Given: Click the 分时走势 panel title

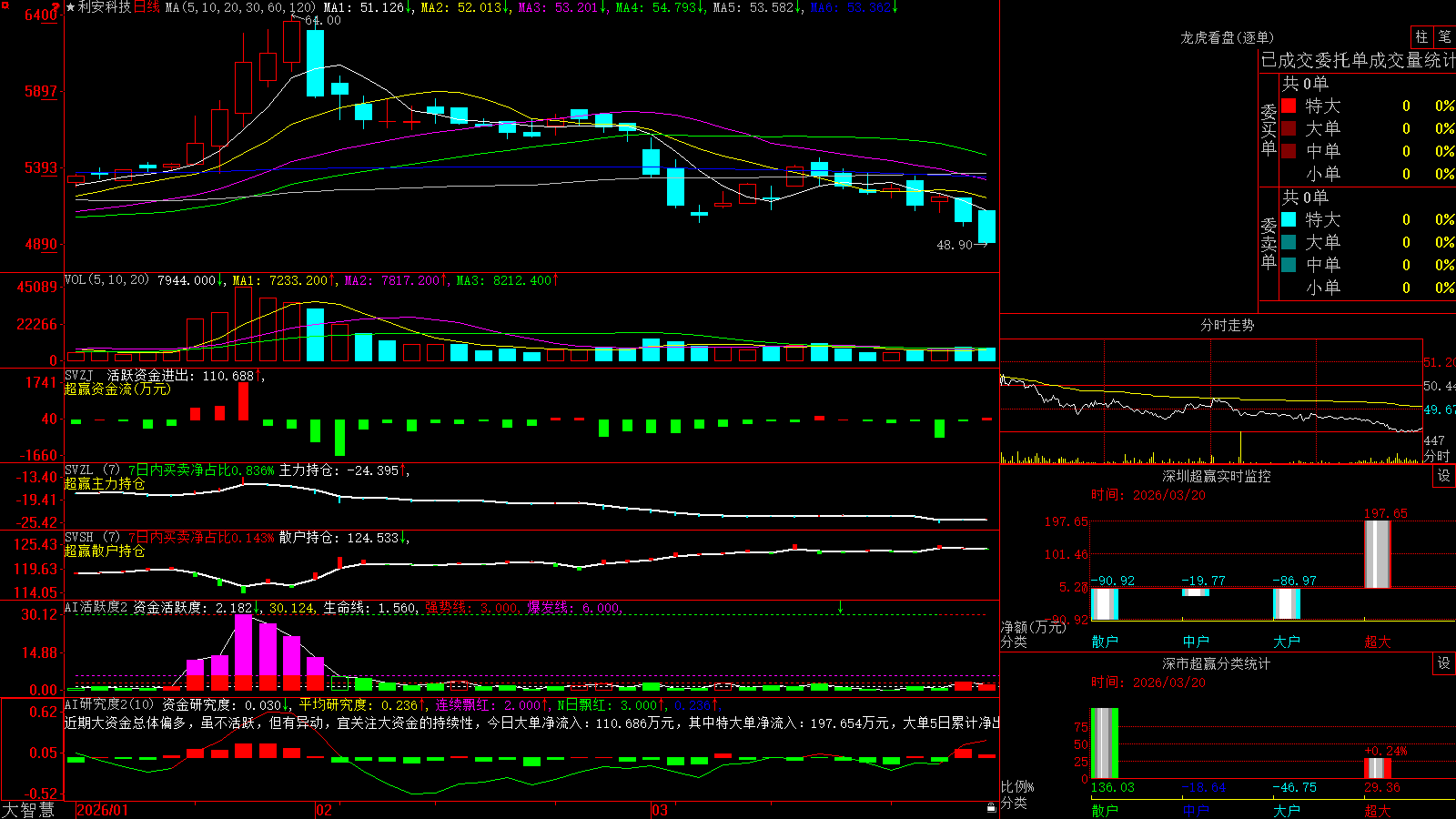Looking at the screenshot, I should point(1227,325).
